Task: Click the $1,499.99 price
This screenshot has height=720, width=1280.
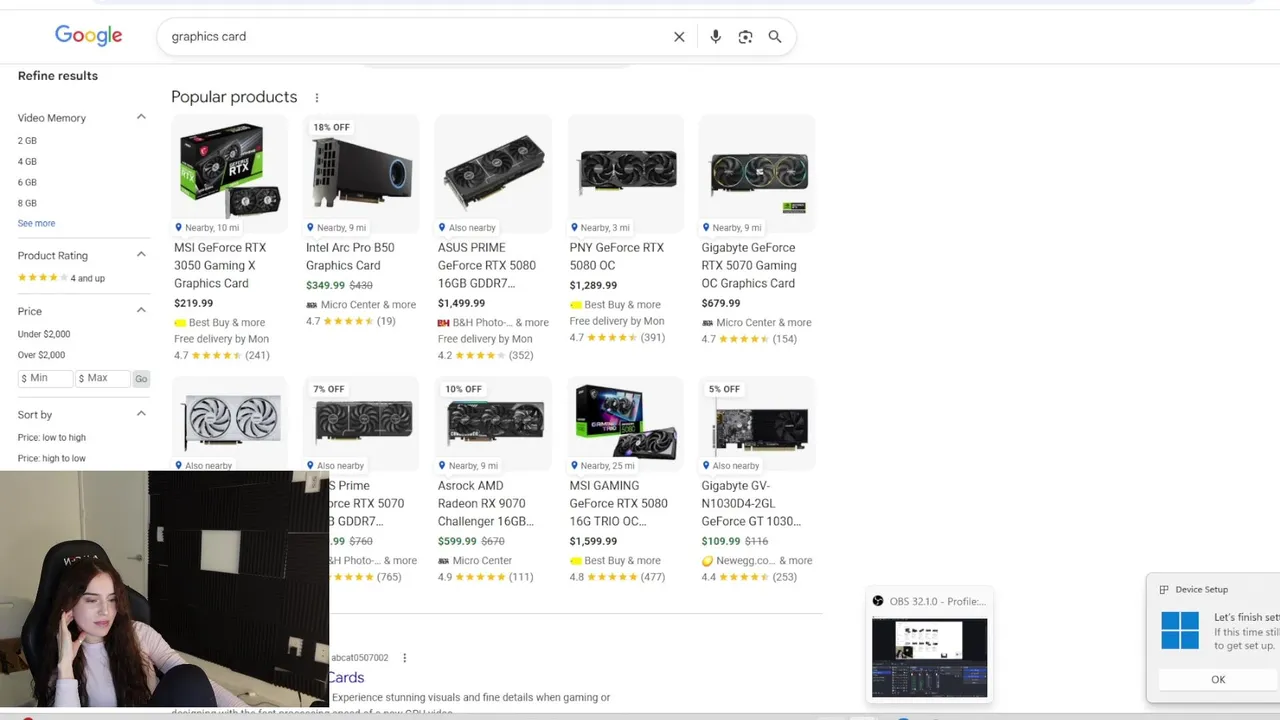Action: point(461,304)
